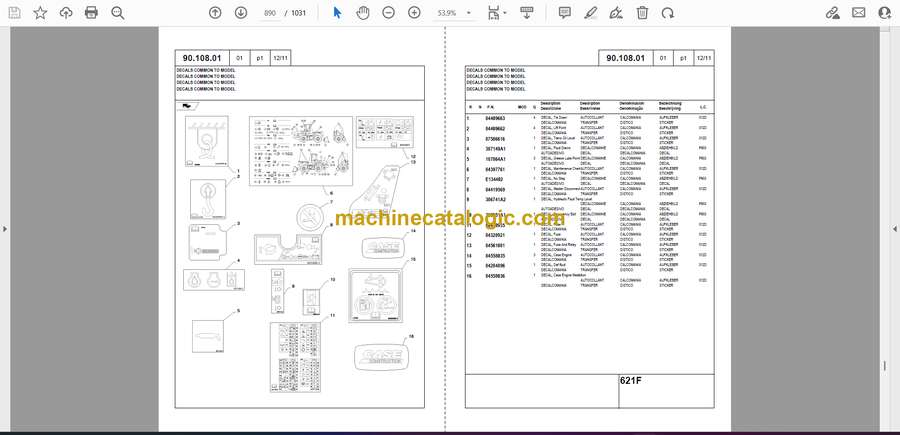Viewport: 900px width, 435px height.
Task: Click part number 84558836
Action: tap(495, 276)
